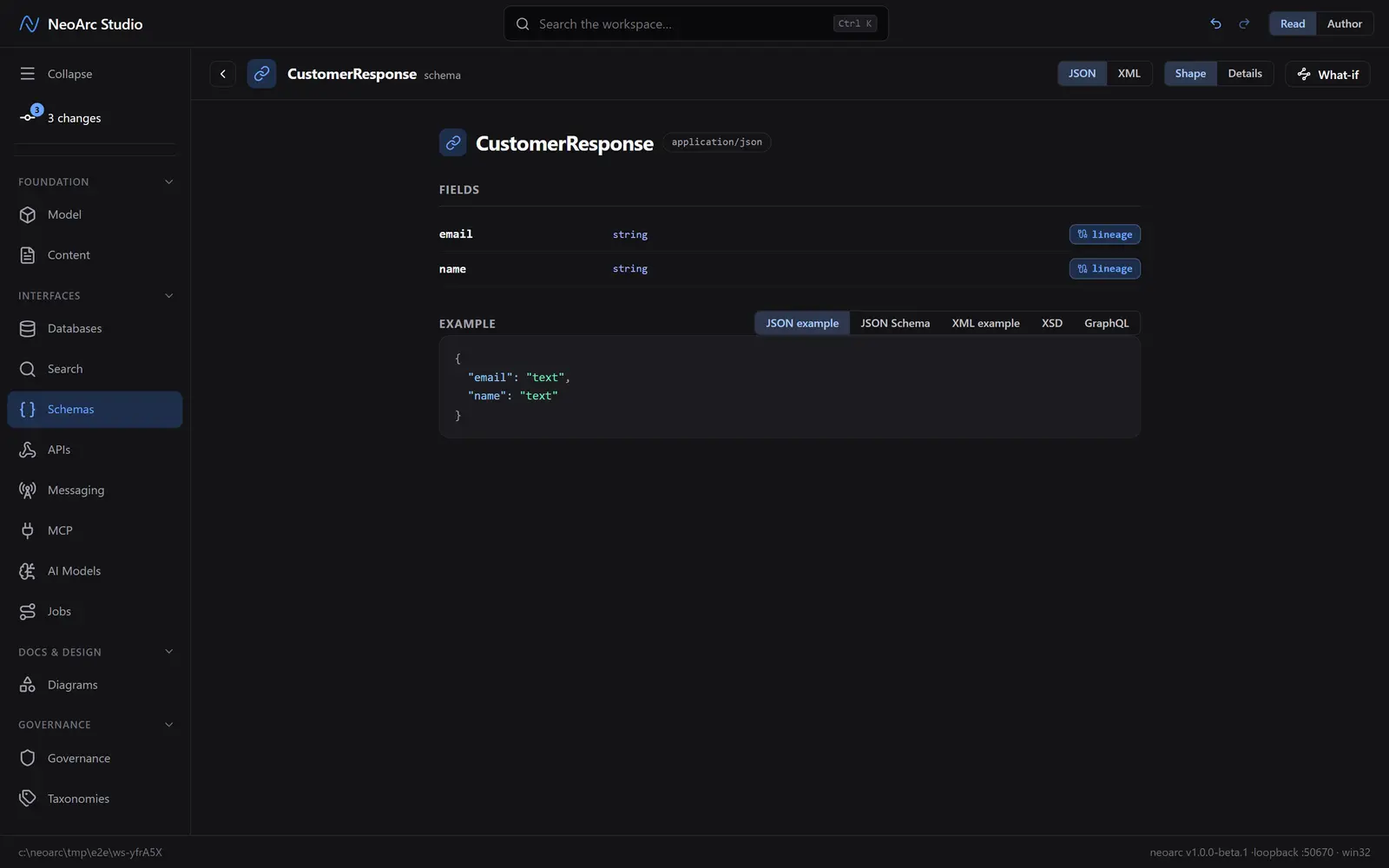The image size is (1389, 868).
Task: Click the undo arrow icon
Action: (x=1215, y=24)
